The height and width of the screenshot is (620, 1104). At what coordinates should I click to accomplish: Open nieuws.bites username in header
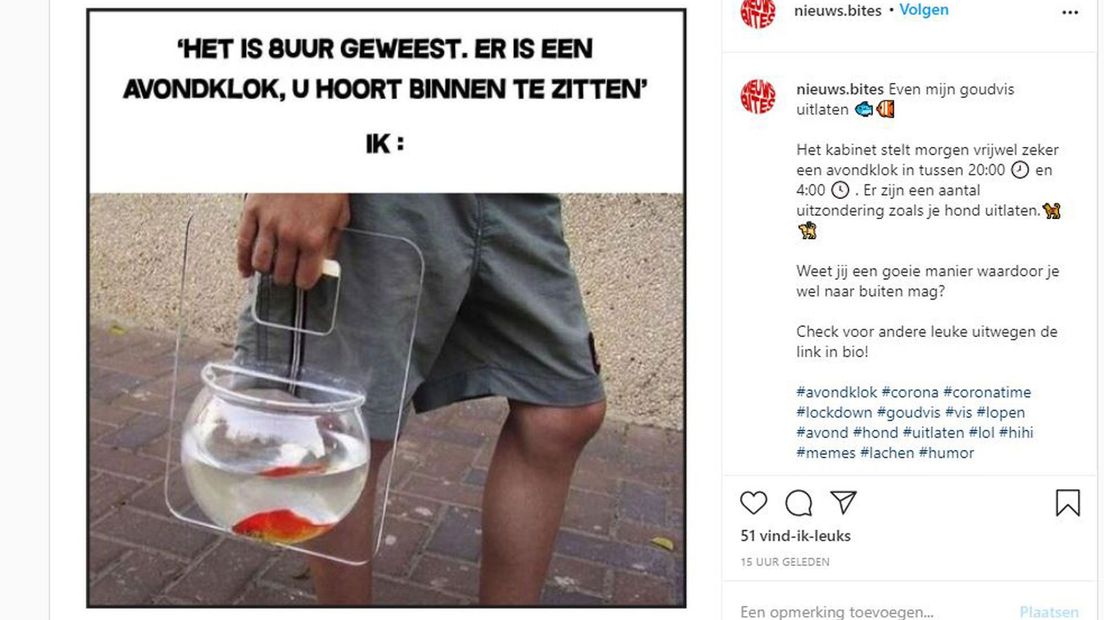click(837, 11)
